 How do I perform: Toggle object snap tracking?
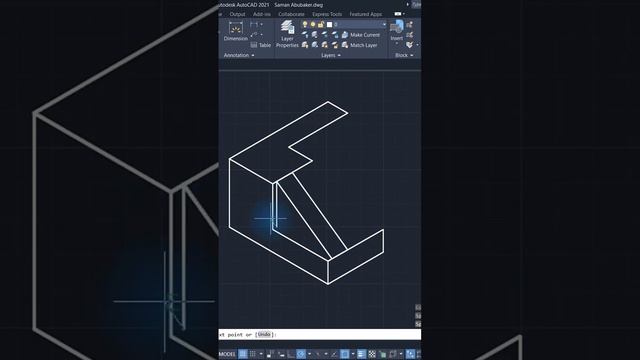pyautogui.click(x=334, y=354)
